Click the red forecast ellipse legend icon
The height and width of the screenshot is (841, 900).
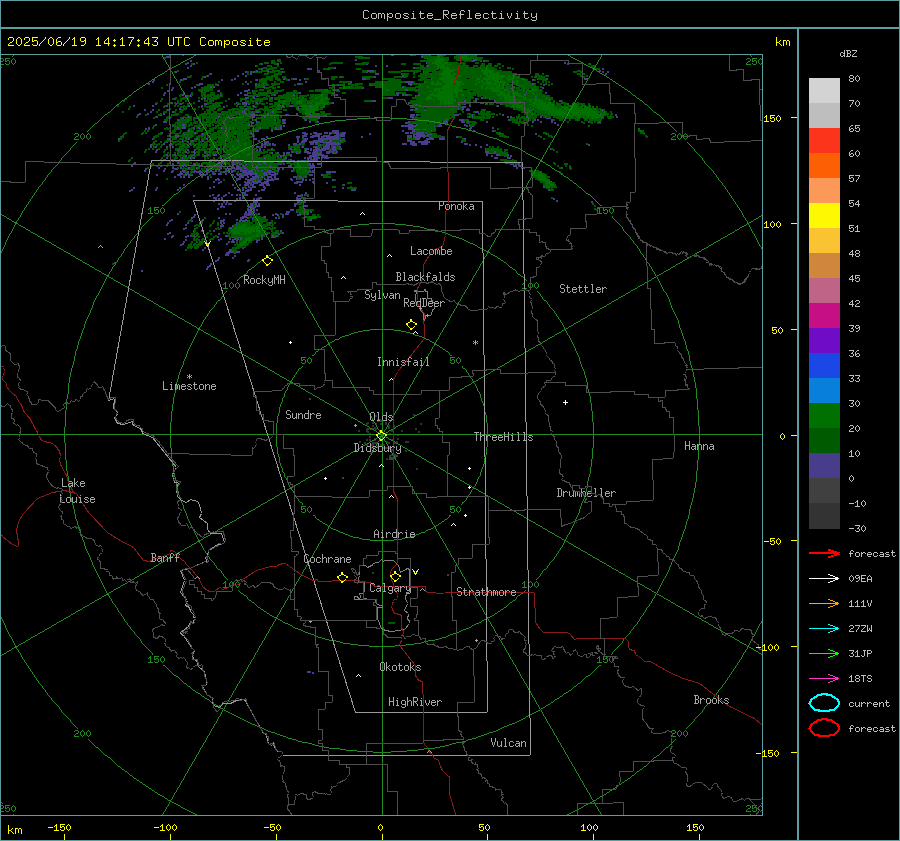824,728
